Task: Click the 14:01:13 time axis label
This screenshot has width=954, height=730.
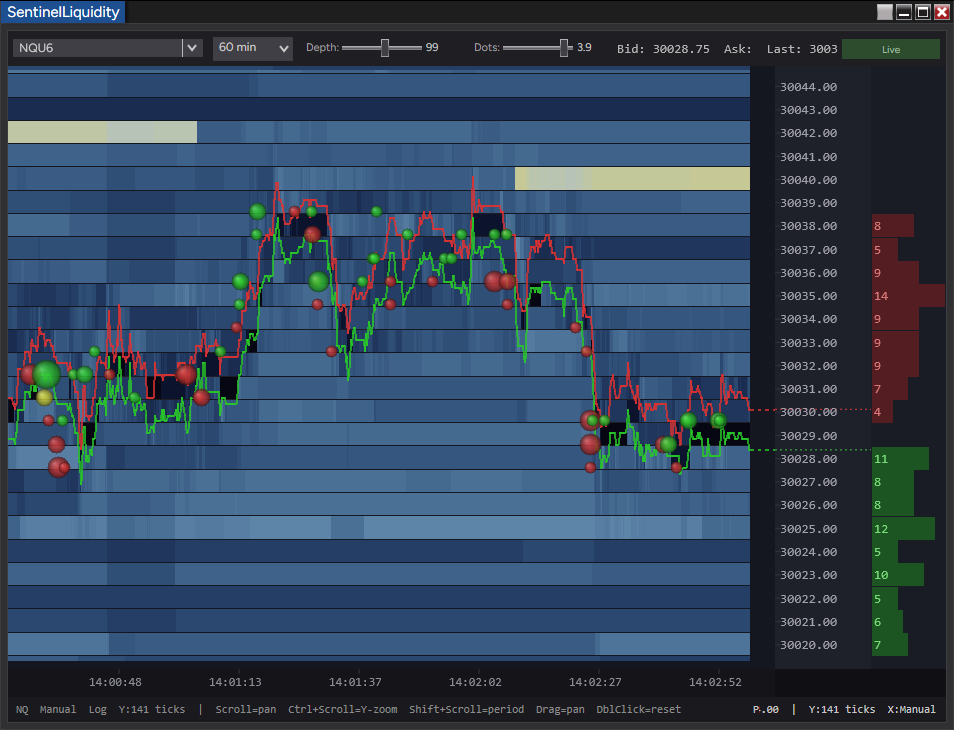Action: (x=235, y=682)
